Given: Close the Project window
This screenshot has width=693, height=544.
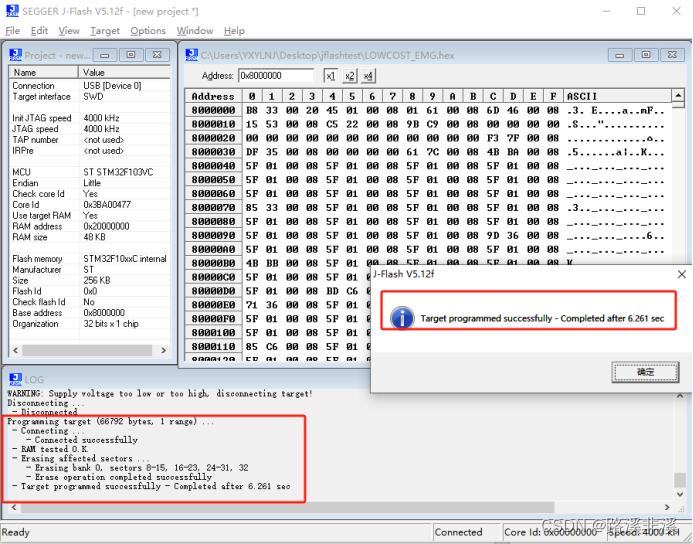Looking at the screenshot, I should 157,55.
